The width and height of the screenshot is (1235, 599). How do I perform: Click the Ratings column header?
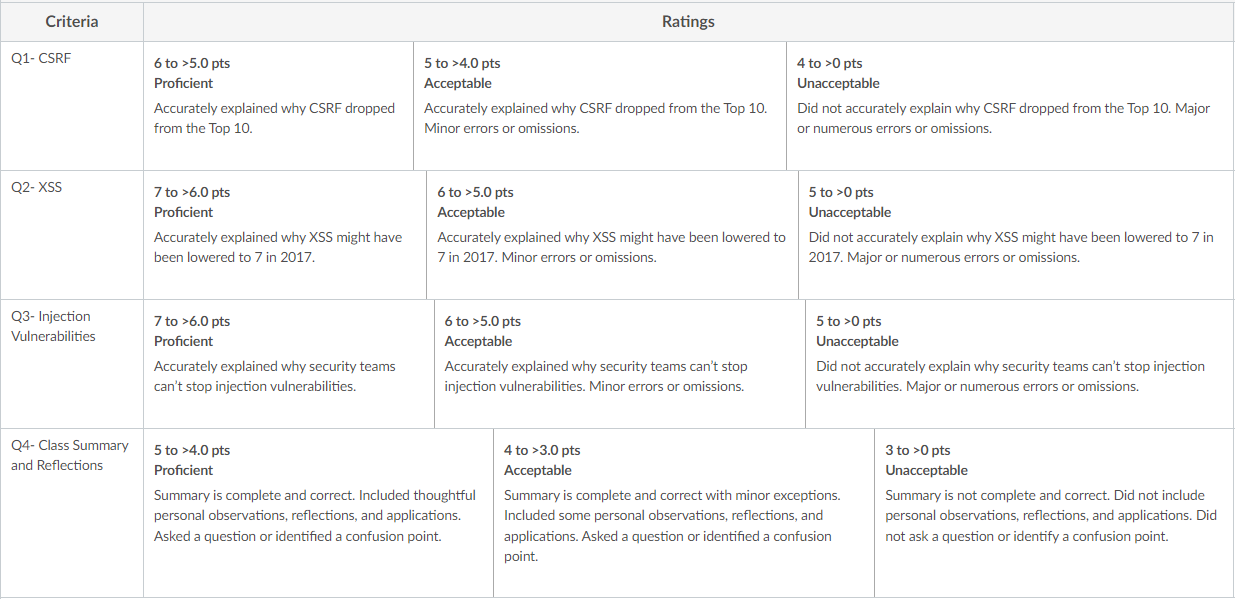pyautogui.click(x=689, y=21)
